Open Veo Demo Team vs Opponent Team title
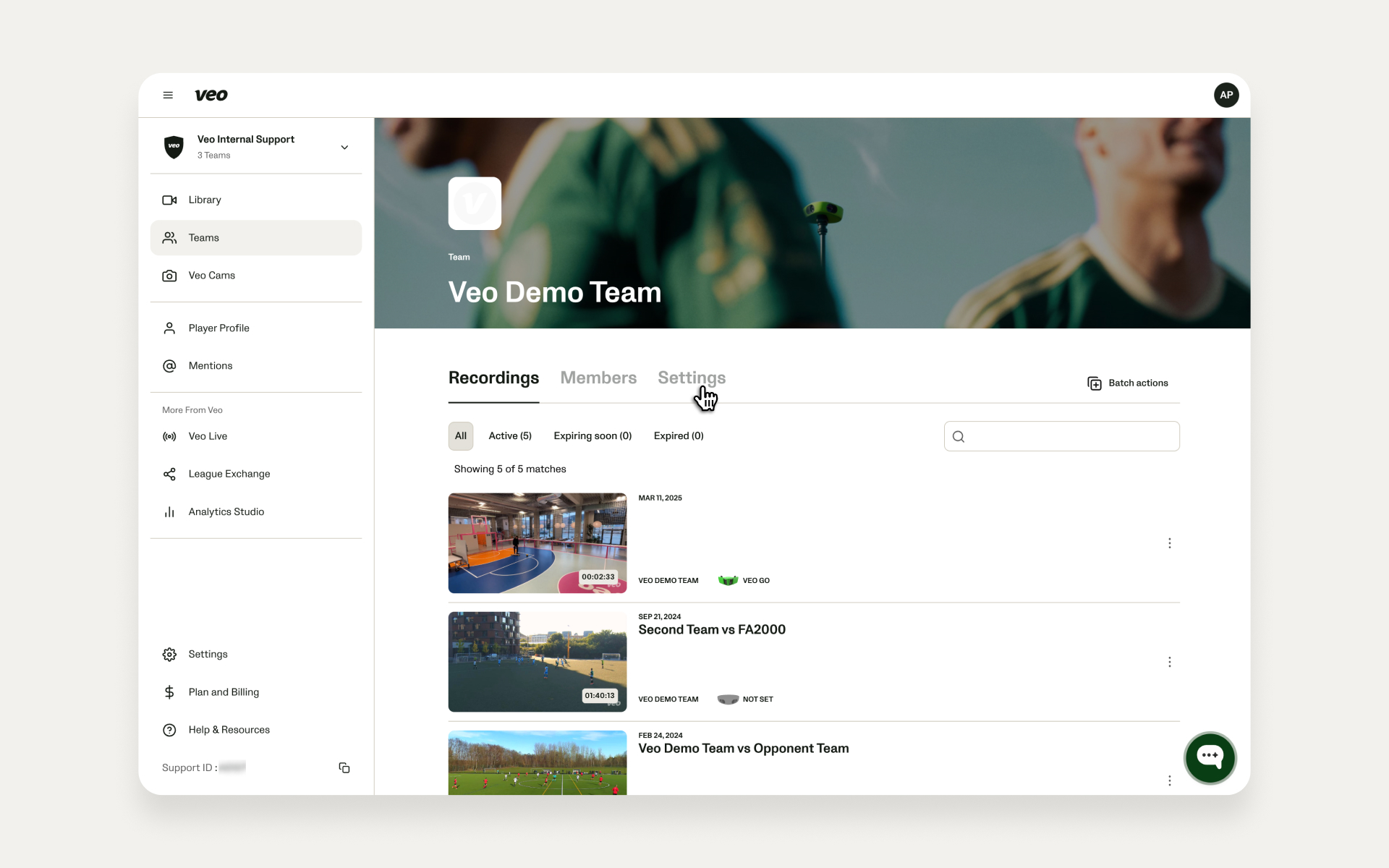This screenshot has height=868, width=1389. point(744,749)
